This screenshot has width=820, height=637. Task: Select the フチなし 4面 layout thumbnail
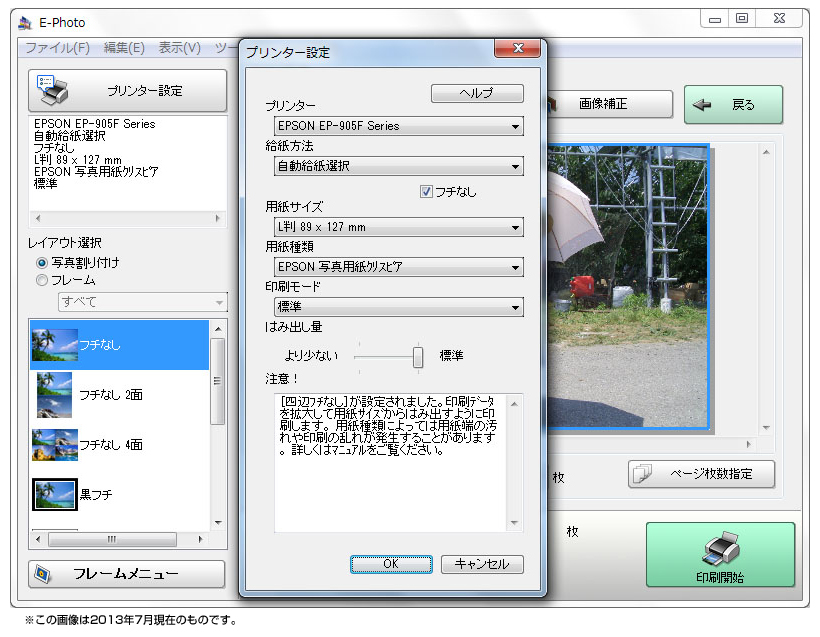pyautogui.click(x=55, y=445)
